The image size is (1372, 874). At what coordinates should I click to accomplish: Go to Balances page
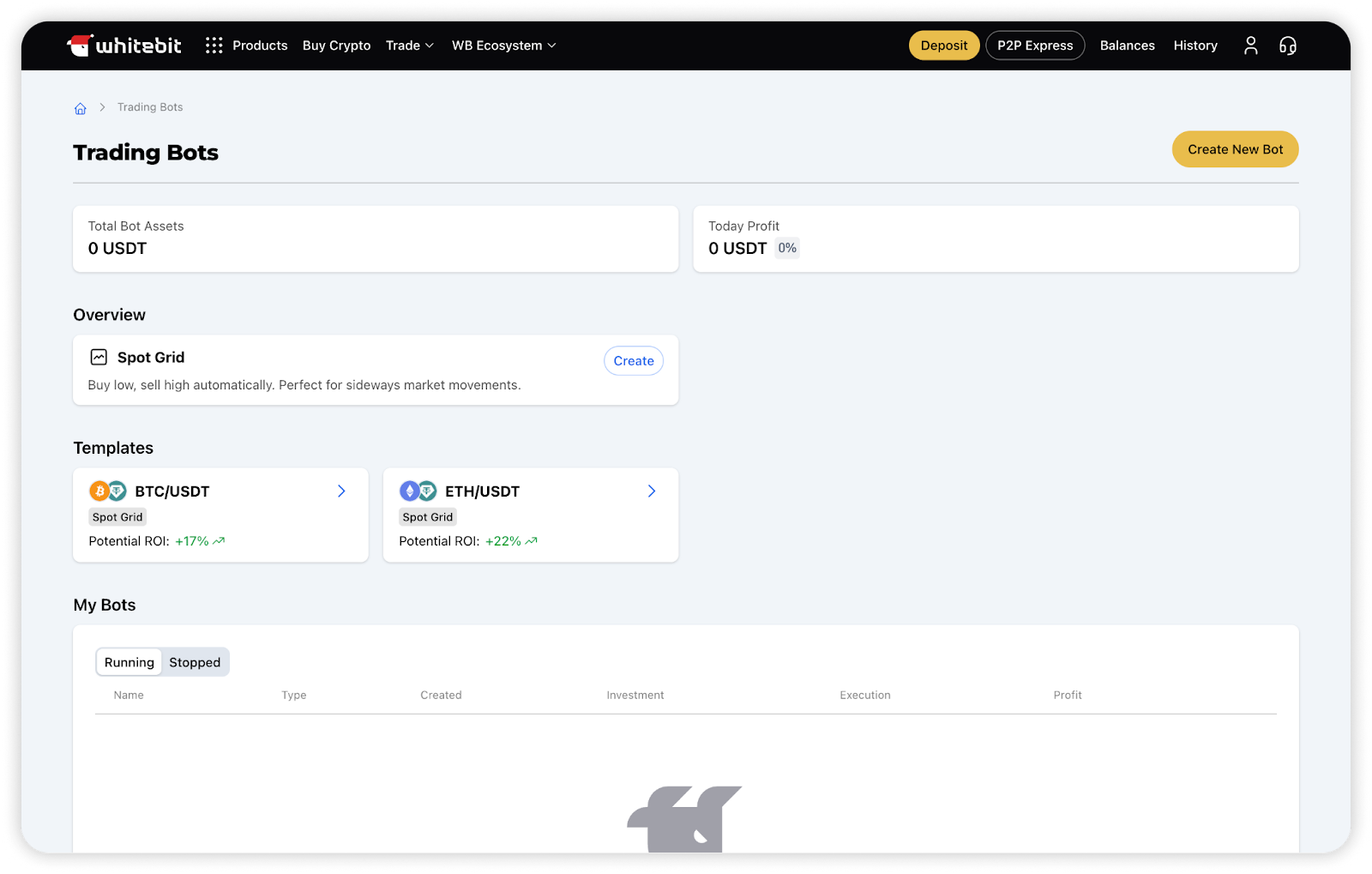1127,45
